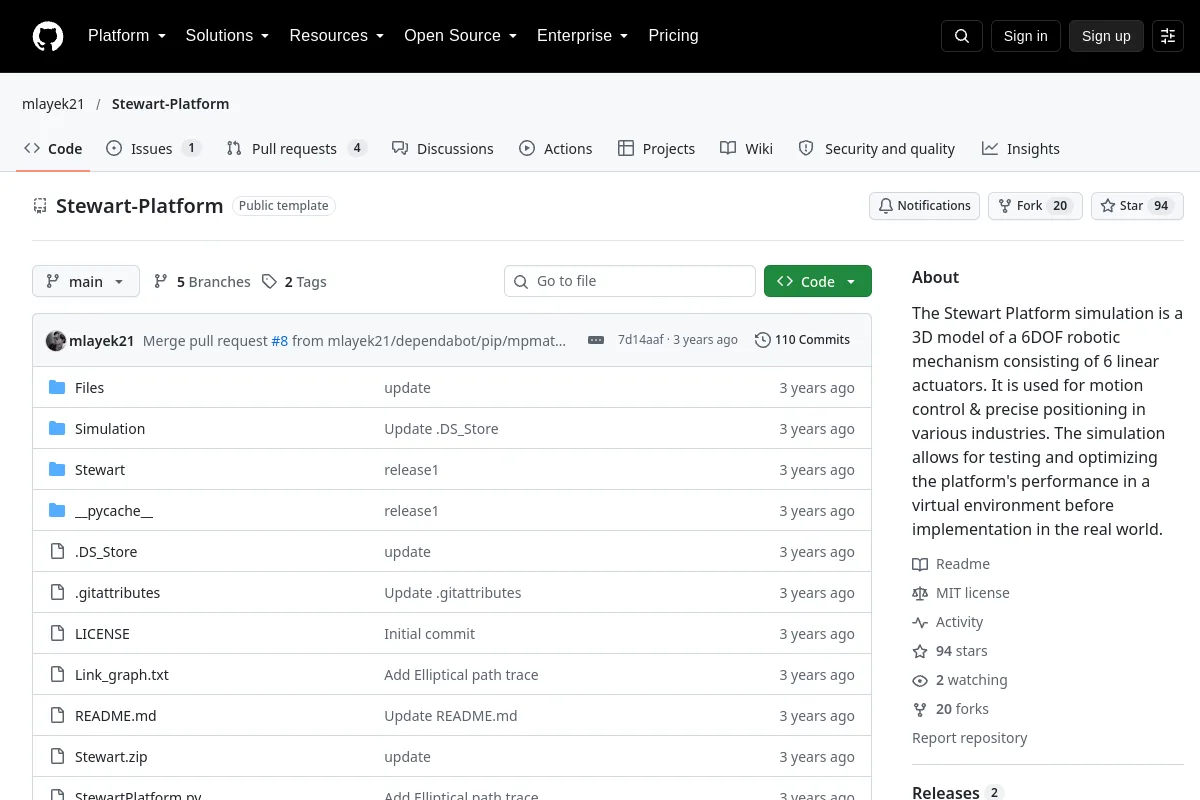The image size is (1200, 800).
Task: Open the Enterprise dropdown
Action: pos(583,36)
